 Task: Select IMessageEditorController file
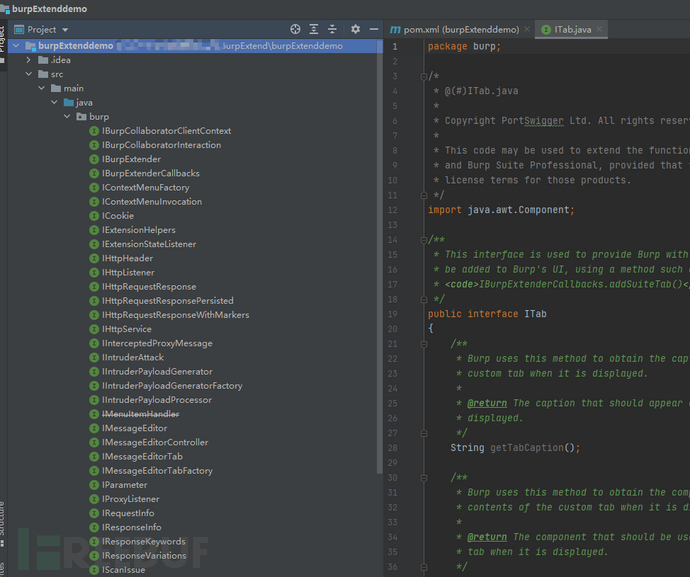coord(155,442)
